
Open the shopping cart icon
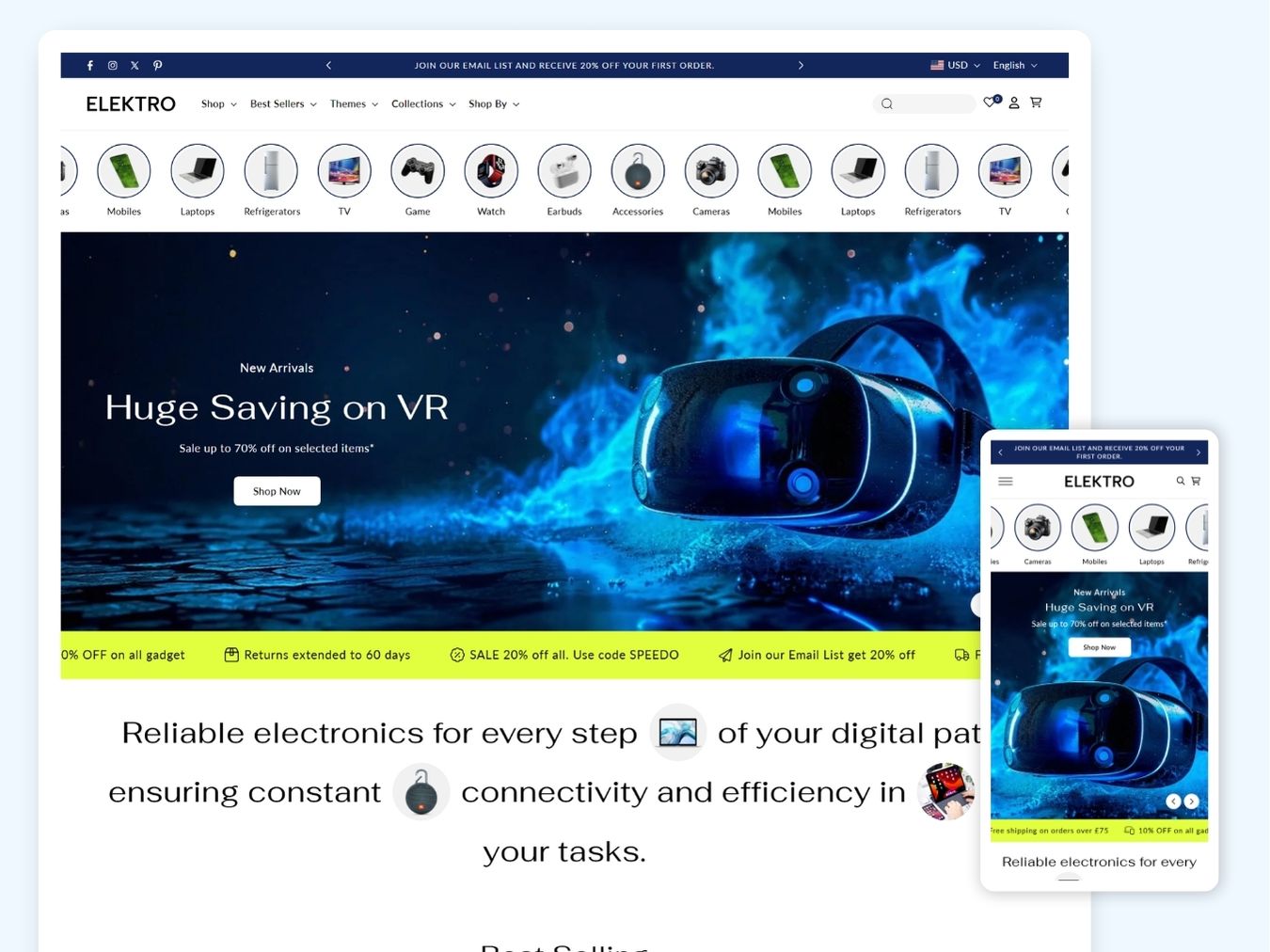coord(1036,103)
